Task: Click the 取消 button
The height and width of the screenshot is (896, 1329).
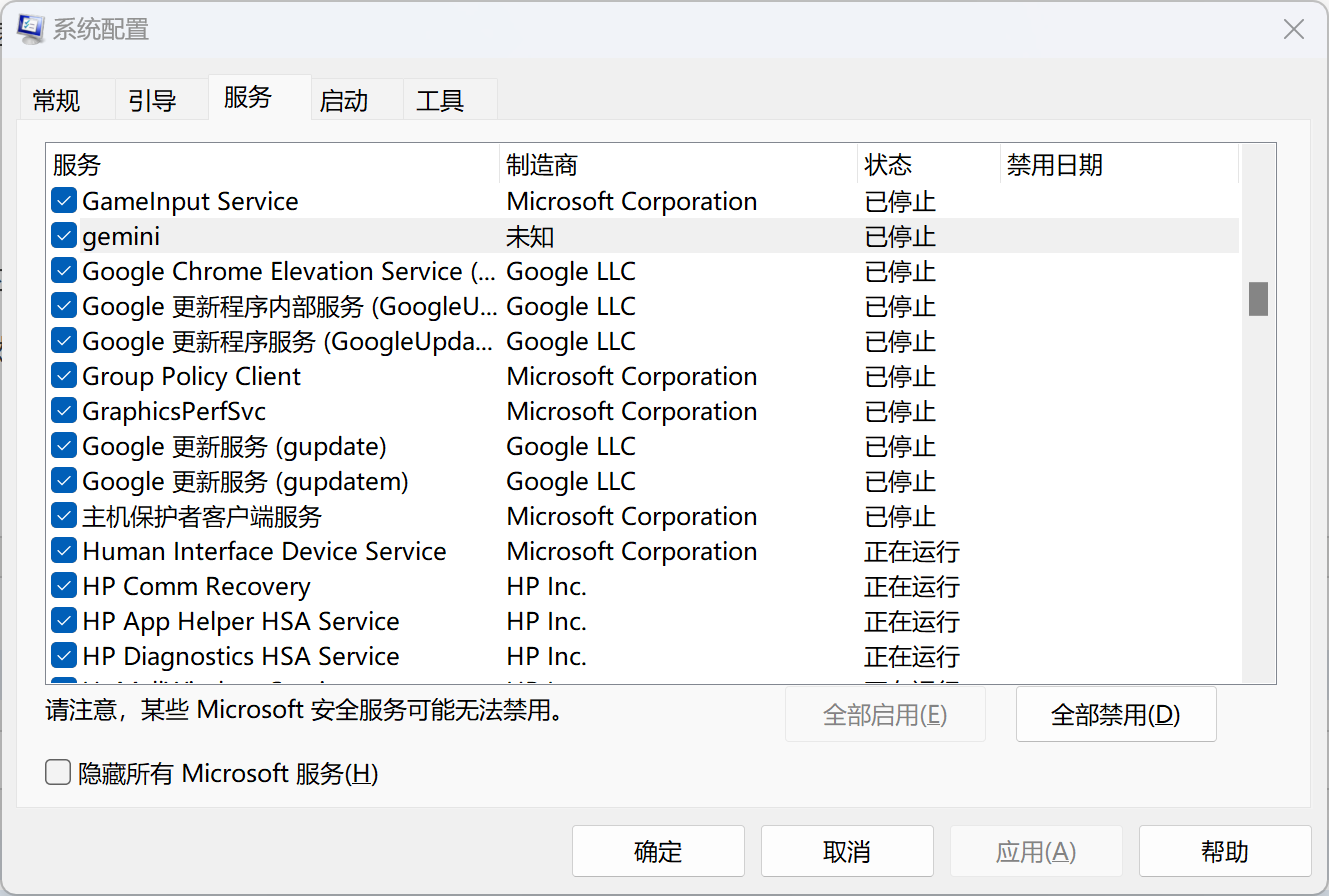Action: pyautogui.click(x=847, y=852)
